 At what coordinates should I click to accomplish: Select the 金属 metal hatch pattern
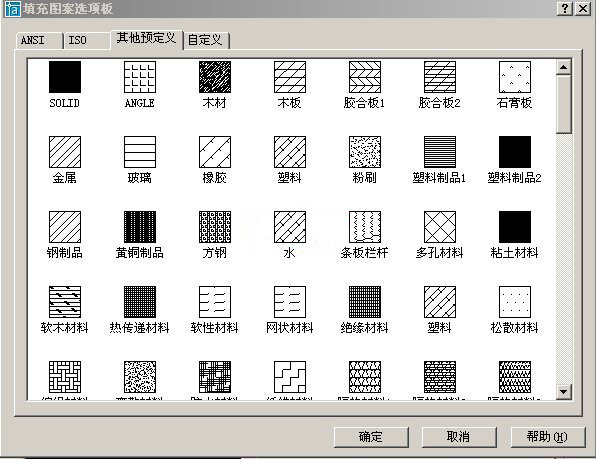point(65,152)
